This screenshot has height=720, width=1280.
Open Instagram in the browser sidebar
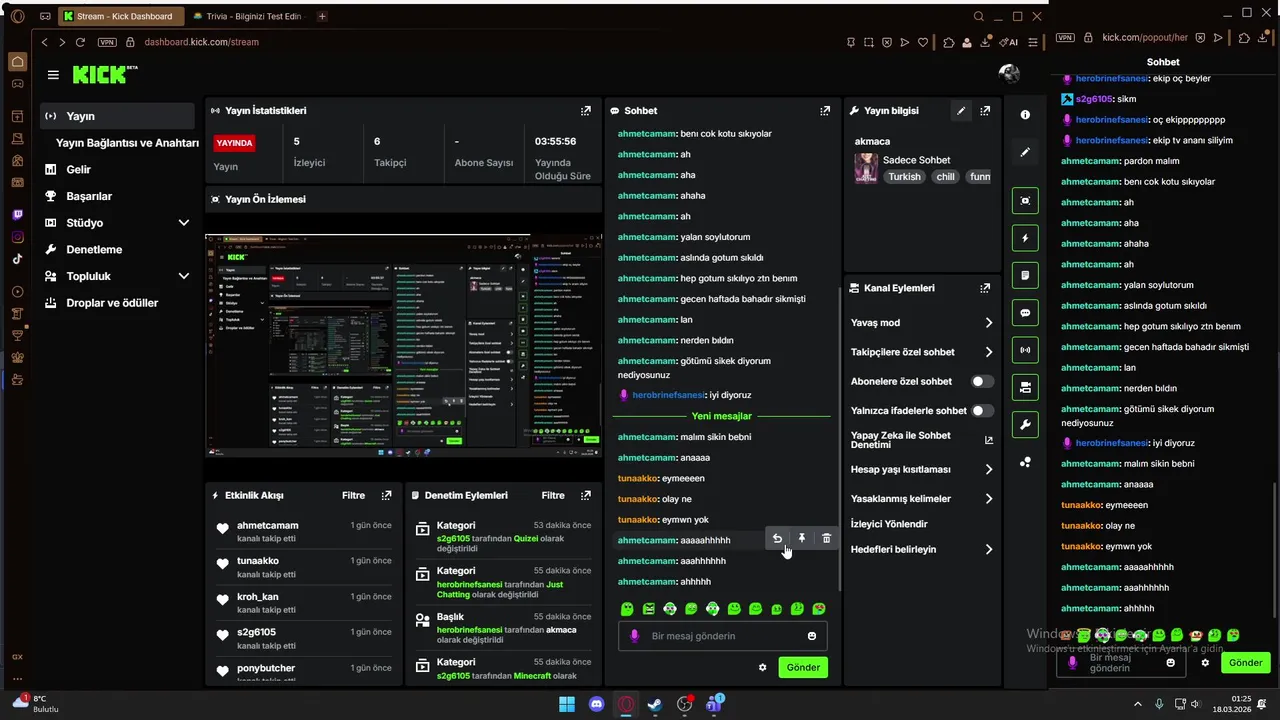(17, 237)
